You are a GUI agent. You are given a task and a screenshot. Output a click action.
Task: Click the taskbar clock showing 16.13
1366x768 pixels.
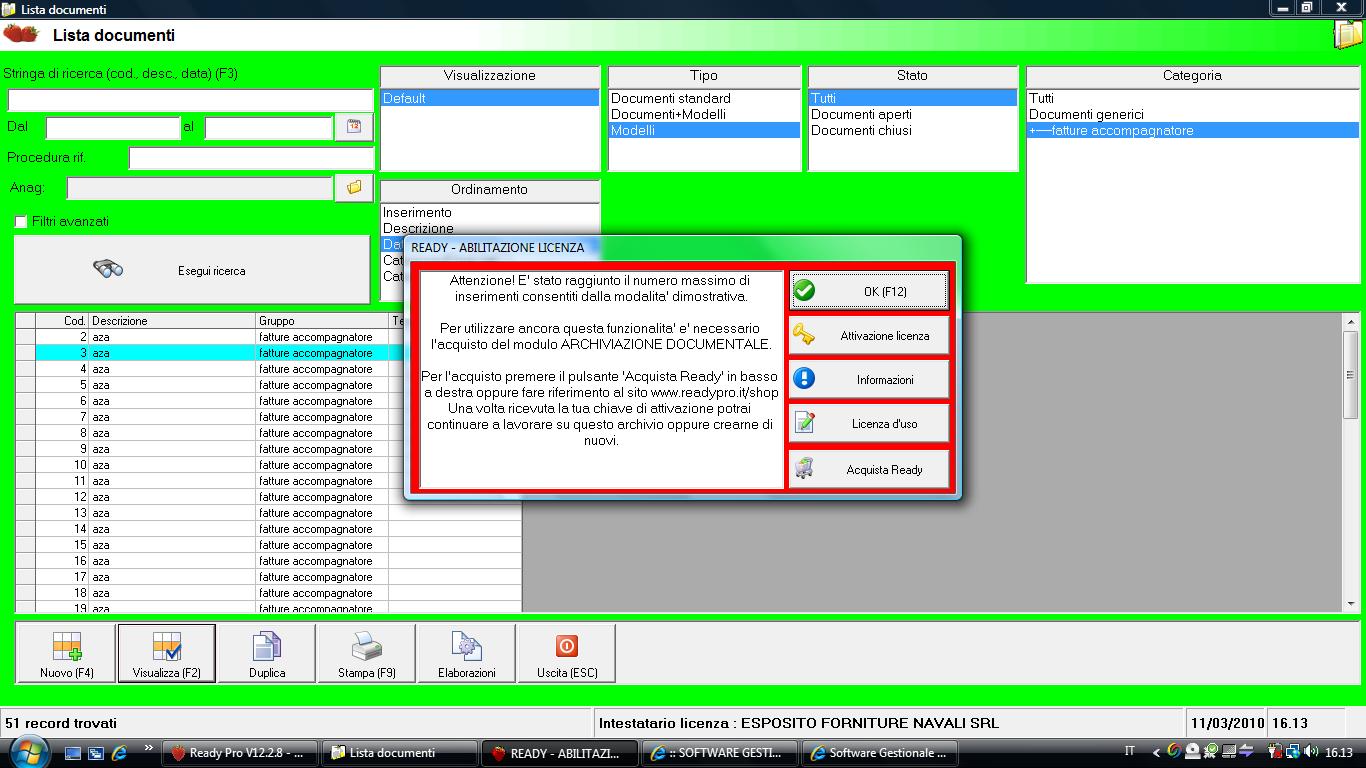point(1339,753)
